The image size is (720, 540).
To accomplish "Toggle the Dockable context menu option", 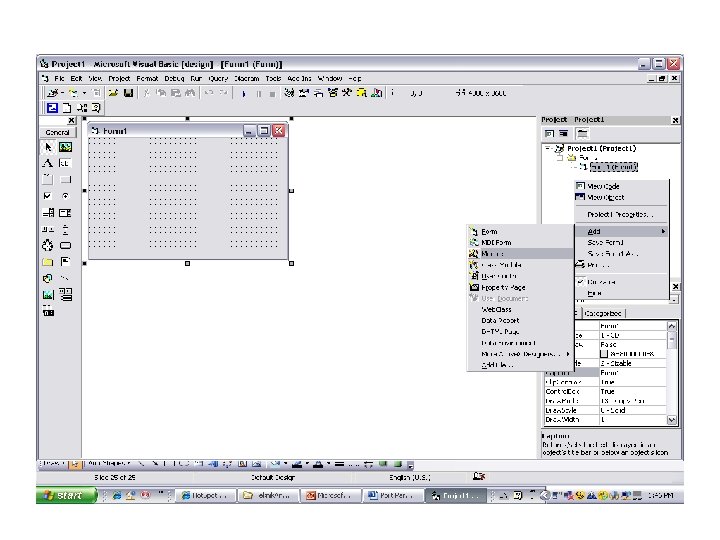I will tap(601, 282).
